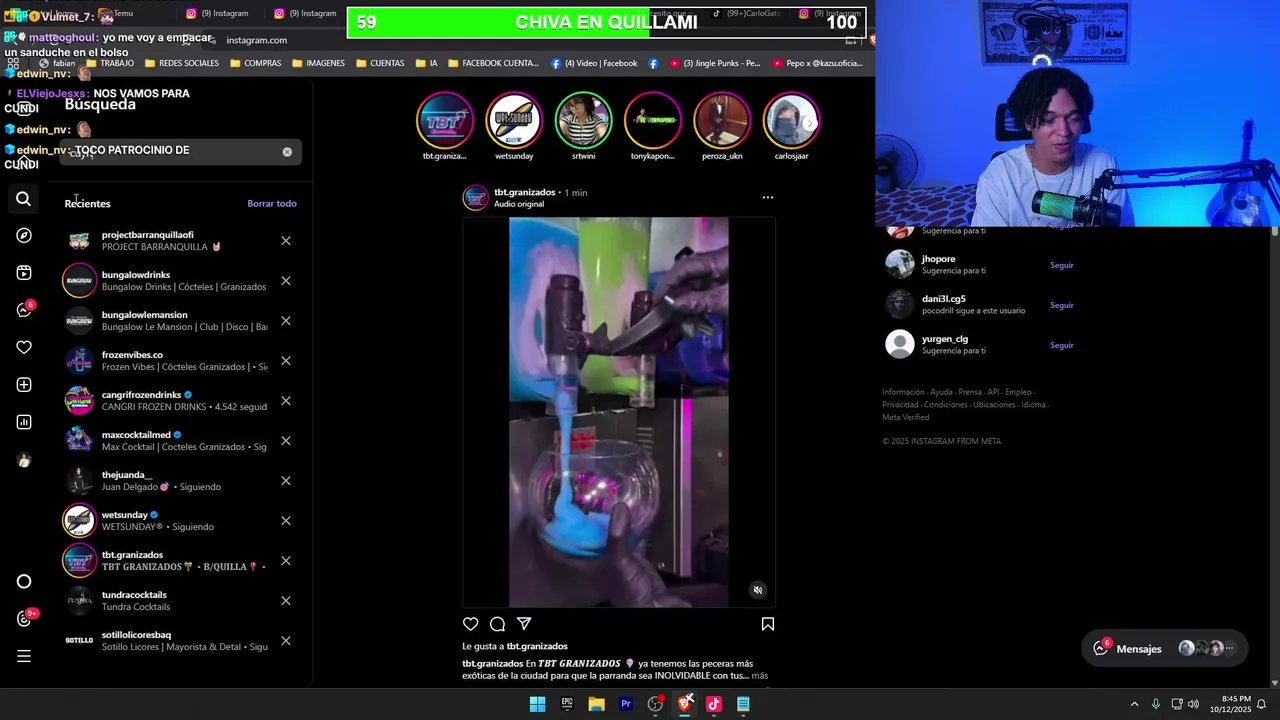Image resolution: width=1280 pixels, height=720 pixels.
Task: View the peroza_ukn story circle
Action: pyautogui.click(x=722, y=121)
